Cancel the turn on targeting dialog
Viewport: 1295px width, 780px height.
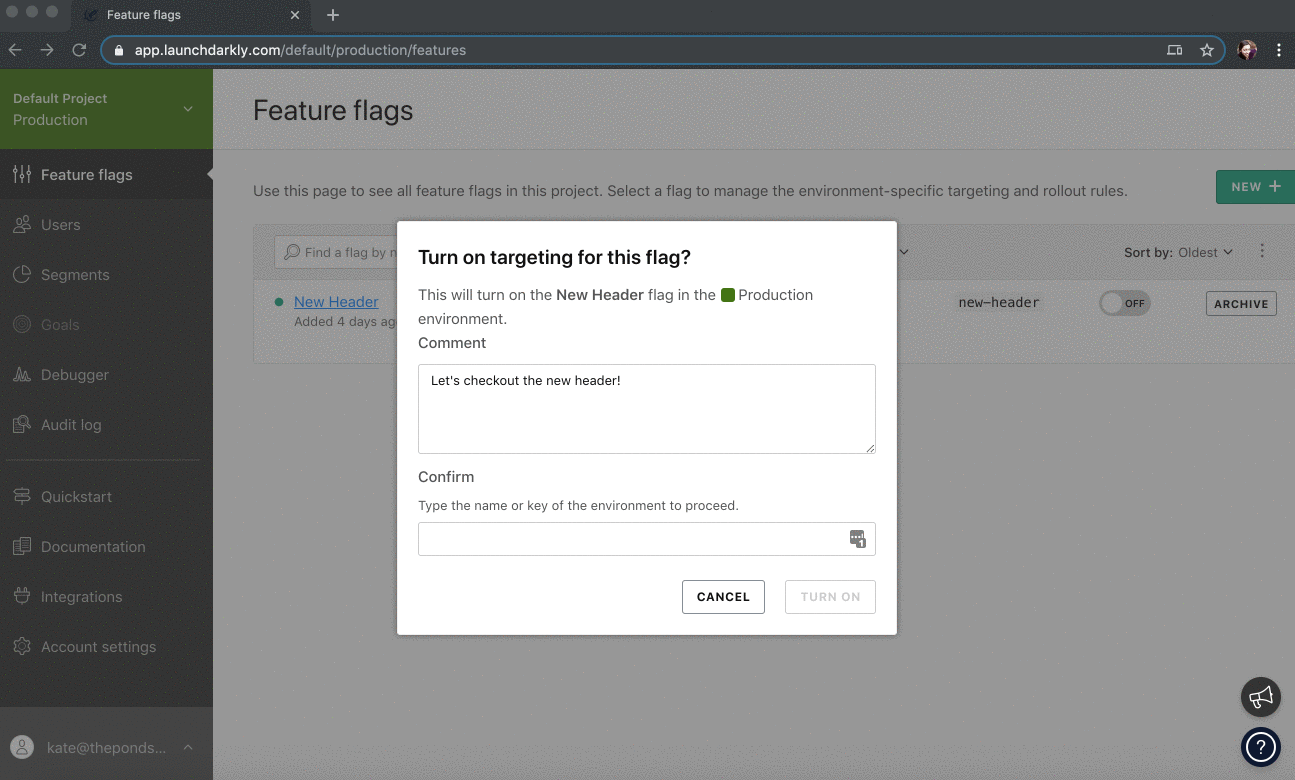point(723,596)
